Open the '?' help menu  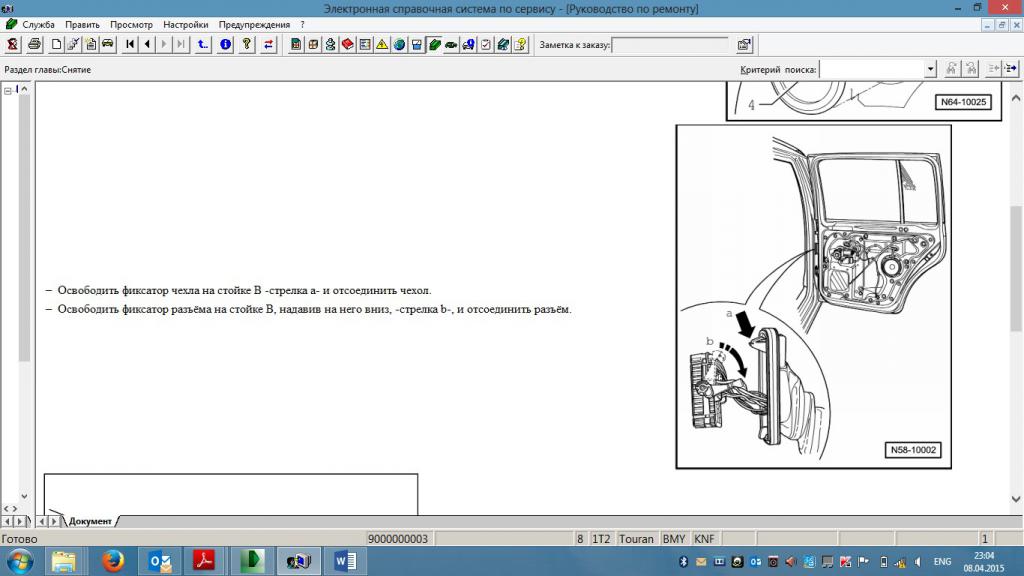click(302, 24)
